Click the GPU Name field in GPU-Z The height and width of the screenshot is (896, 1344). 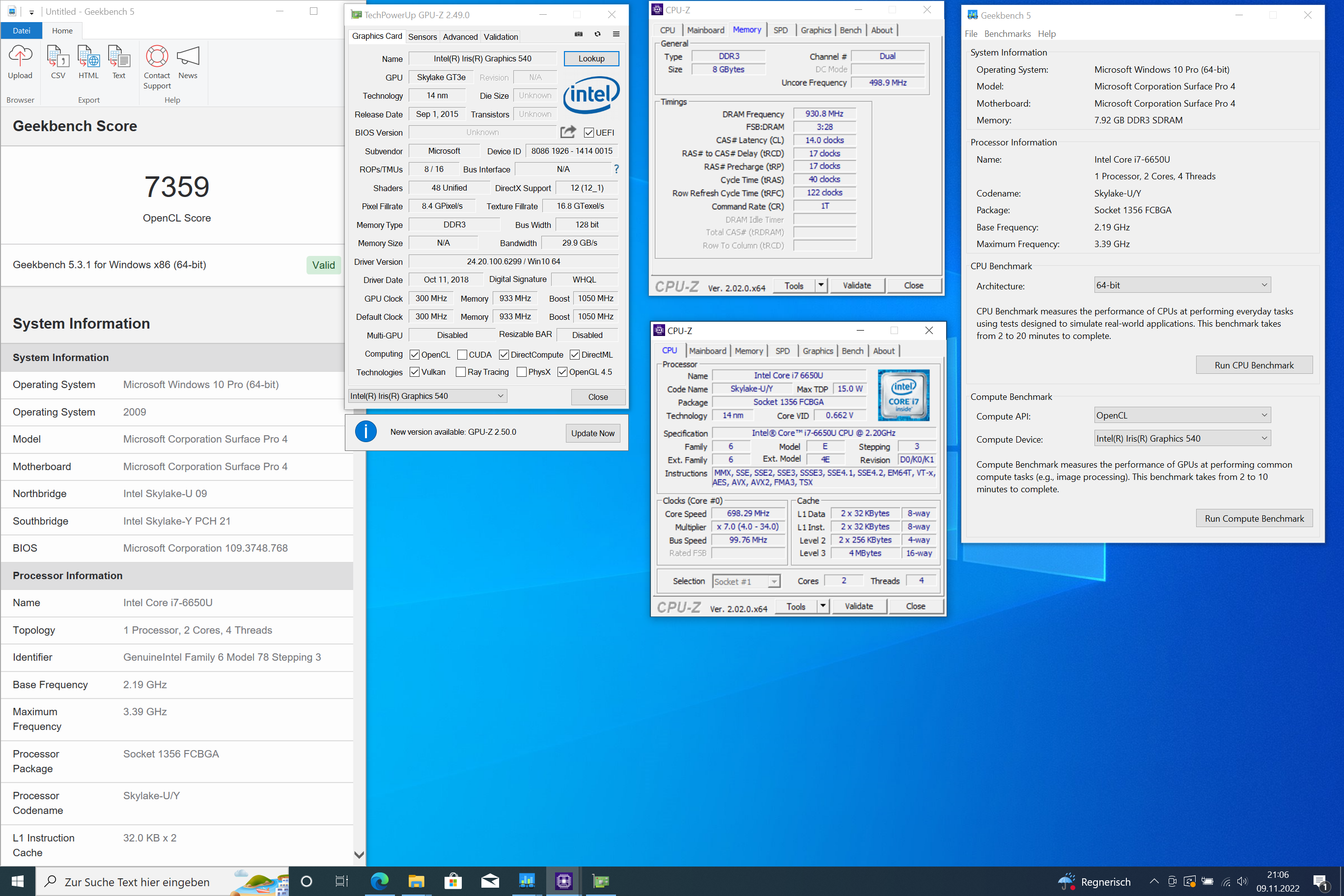(x=482, y=58)
